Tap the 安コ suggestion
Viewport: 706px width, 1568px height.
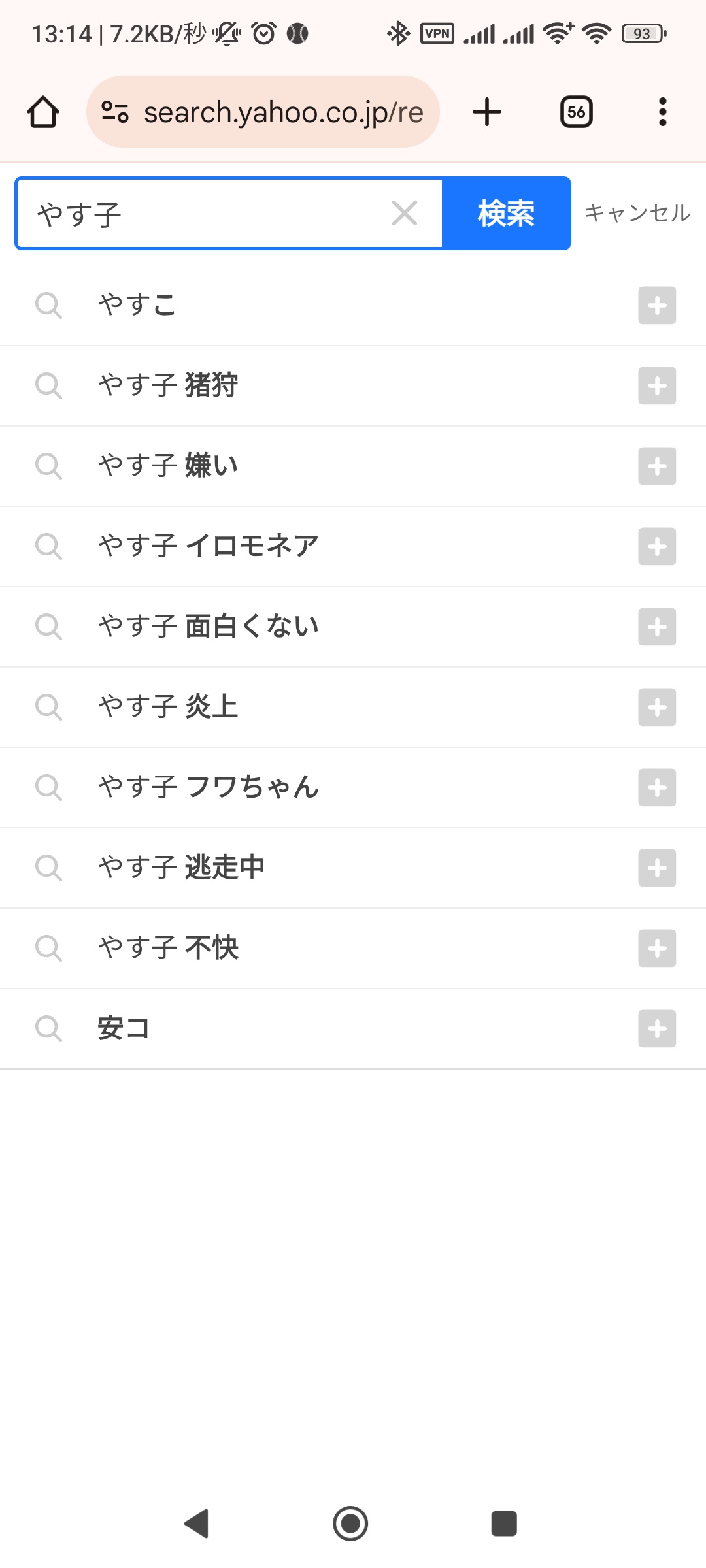coord(124,1028)
